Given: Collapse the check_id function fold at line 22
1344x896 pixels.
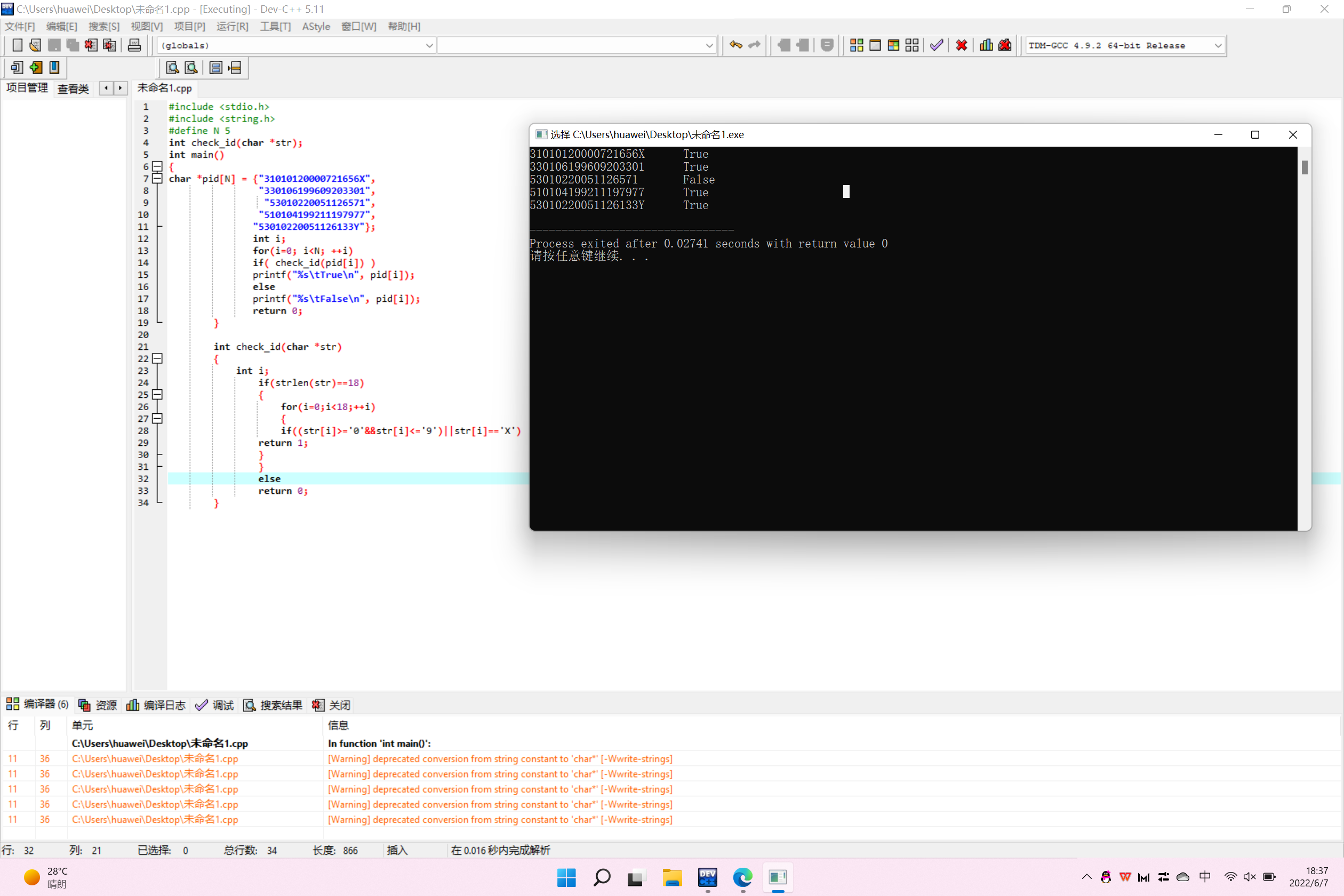Looking at the screenshot, I should tap(157, 359).
